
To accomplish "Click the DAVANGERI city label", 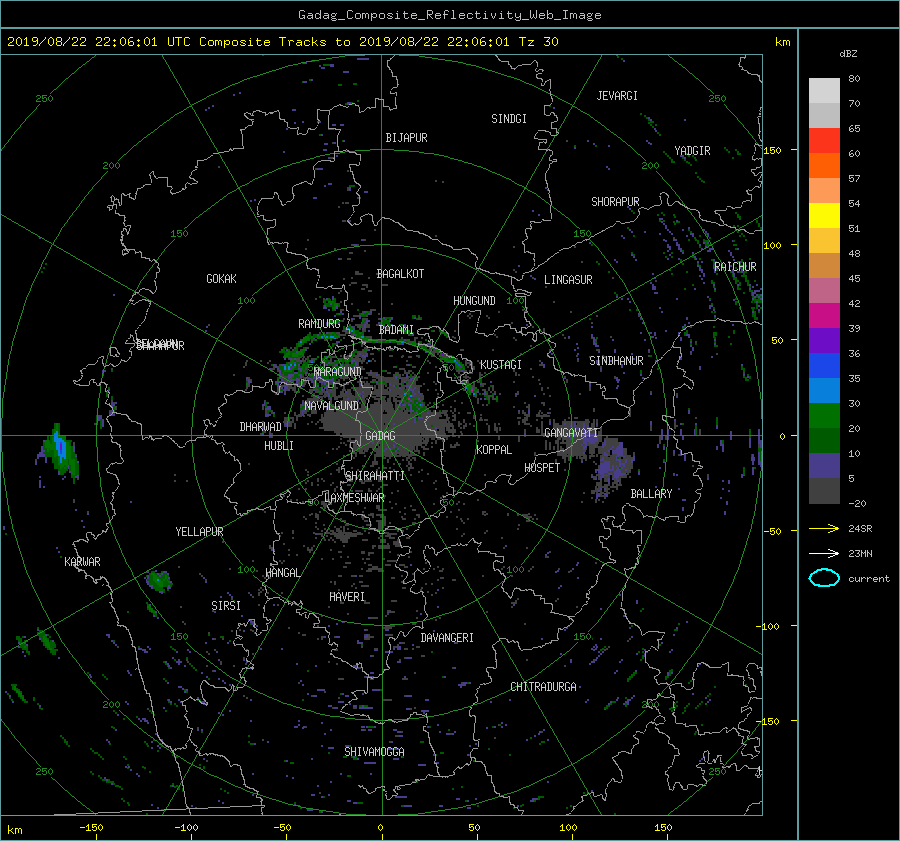I will click(447, 638).
